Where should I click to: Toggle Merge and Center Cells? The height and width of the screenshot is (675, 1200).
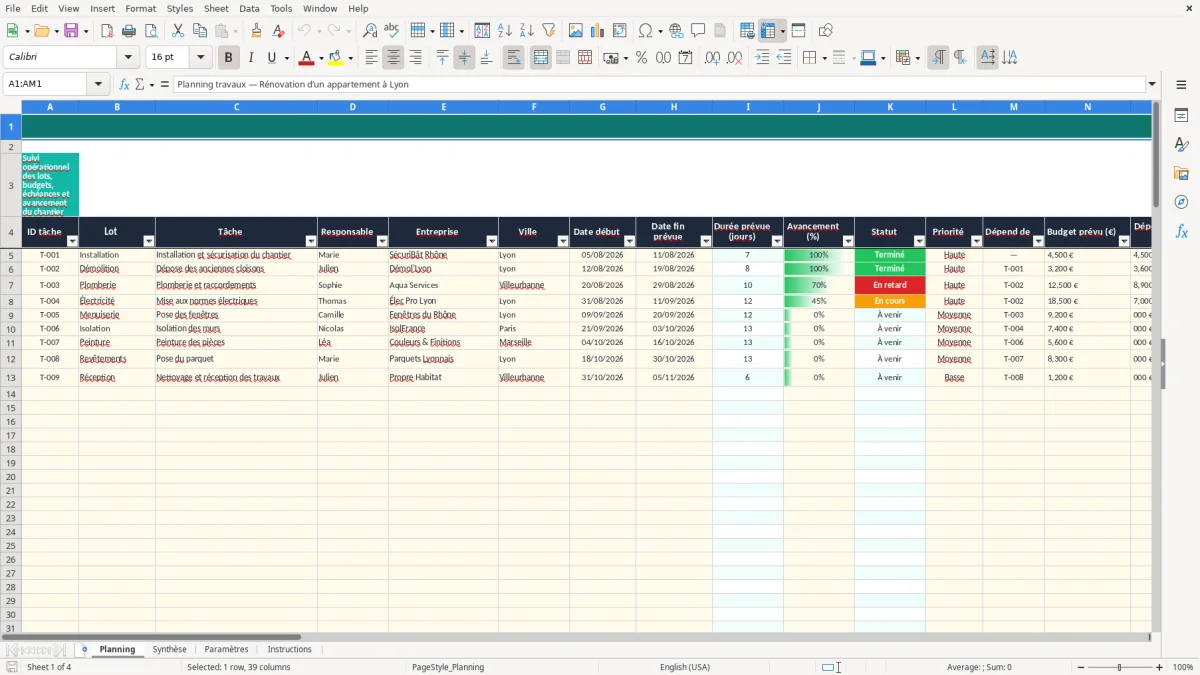(540, 58)
